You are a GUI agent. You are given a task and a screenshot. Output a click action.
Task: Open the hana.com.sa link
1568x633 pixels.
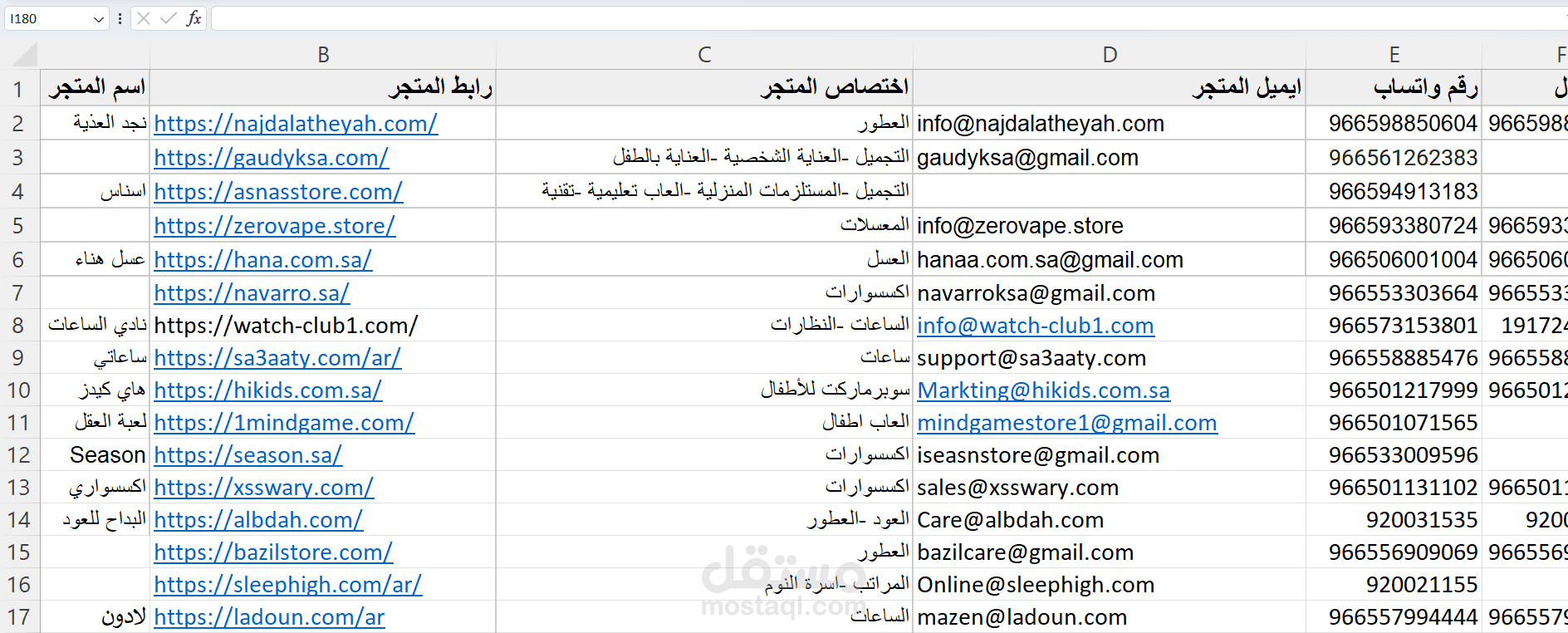(262, 260)
